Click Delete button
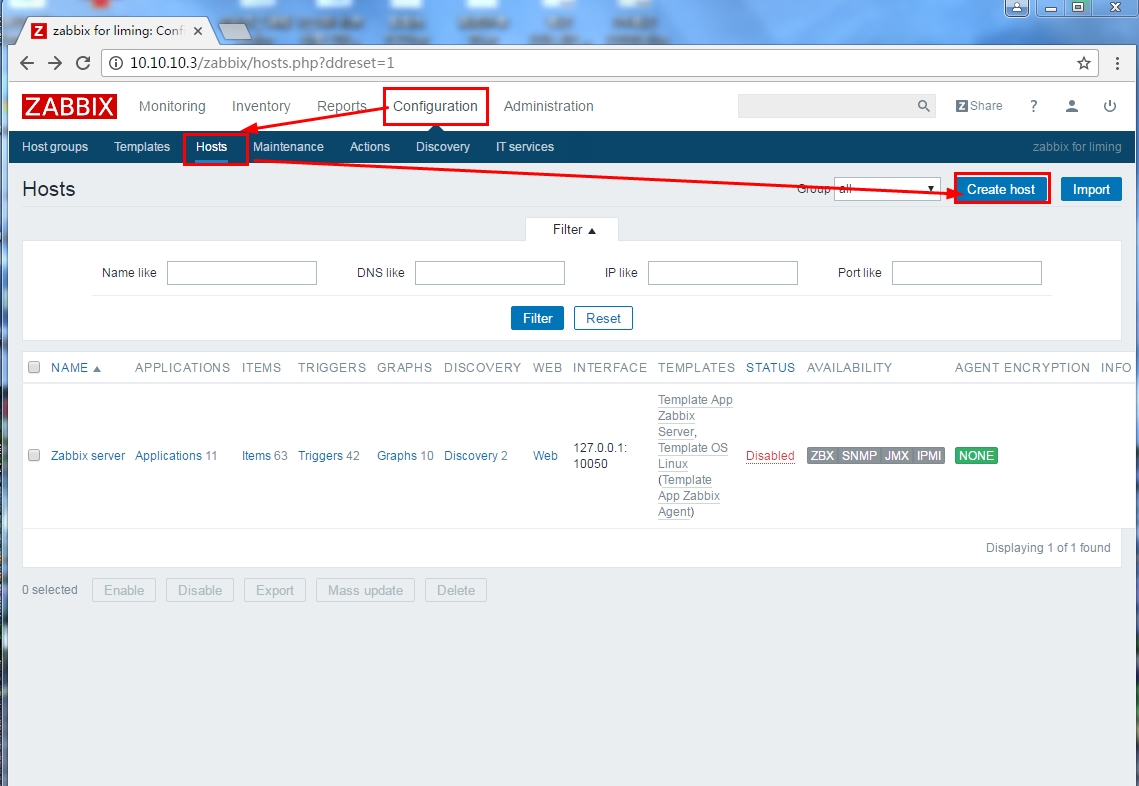The width and height of the screenshot is (1139, 786). (x=455, y=590)
